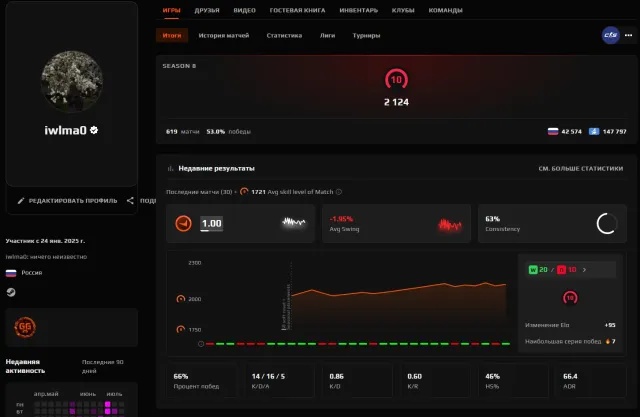Click the 2 124 Elo value
Viewport: 640px width, 417px height.
tap(396, 102)
